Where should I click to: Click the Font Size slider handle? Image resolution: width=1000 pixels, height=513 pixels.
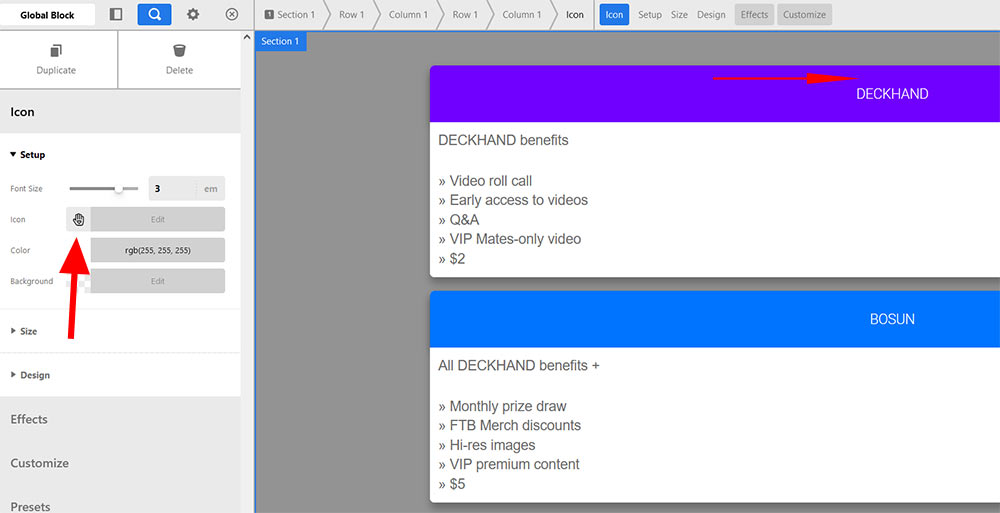[120, 188]
